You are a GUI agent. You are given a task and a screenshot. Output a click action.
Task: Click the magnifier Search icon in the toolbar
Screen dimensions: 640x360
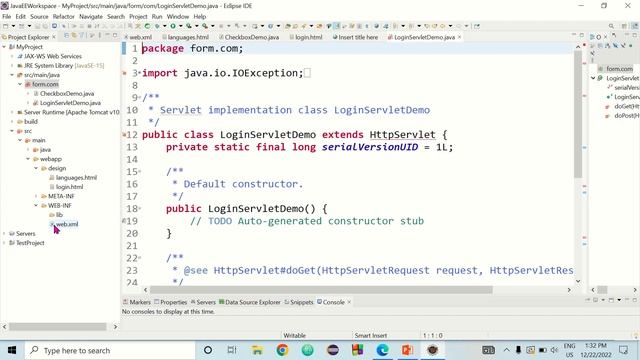[x=611, y=26]
